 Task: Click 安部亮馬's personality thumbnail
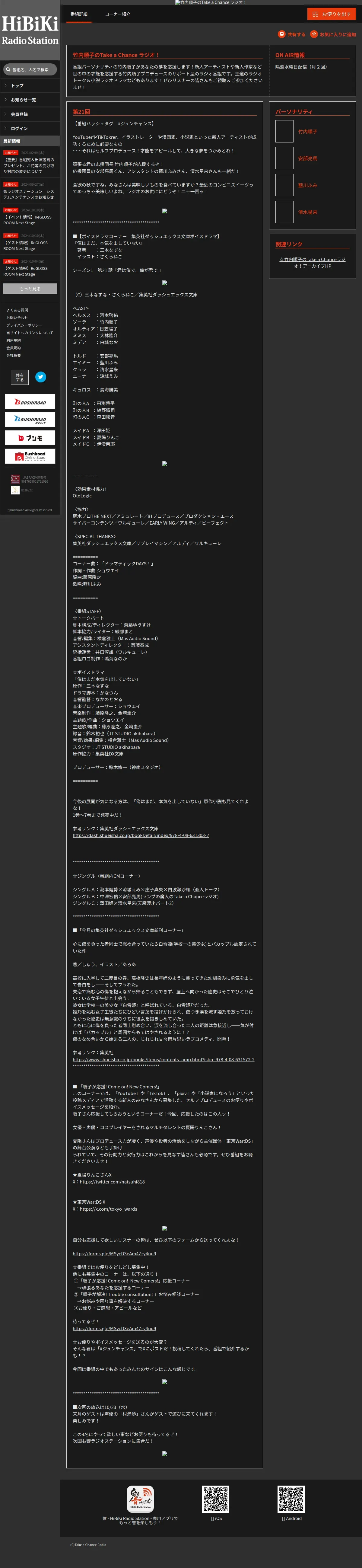coord(284,158)
